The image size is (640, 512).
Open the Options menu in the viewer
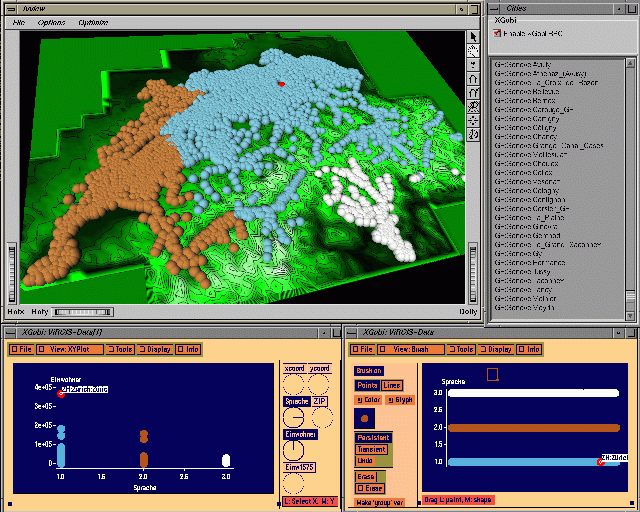click(x=51, y=21)
